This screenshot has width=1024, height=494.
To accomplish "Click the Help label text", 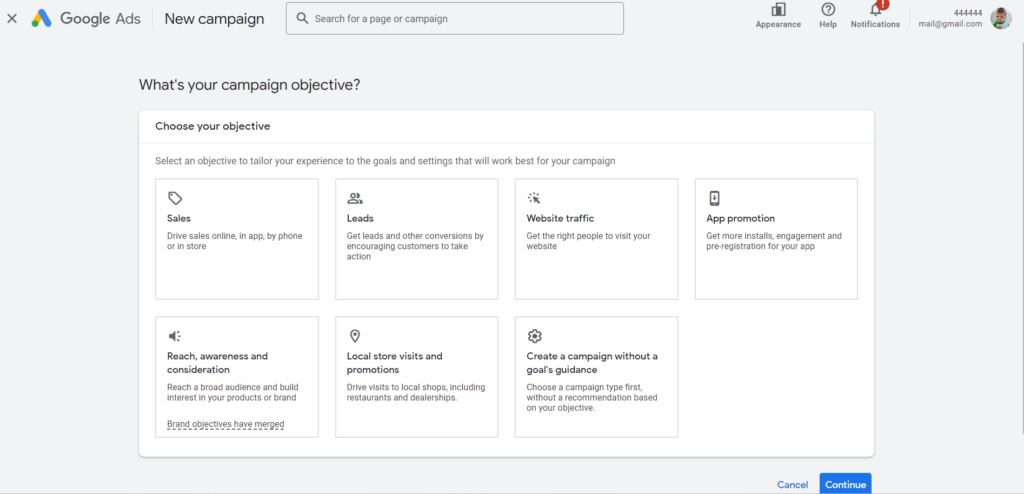I will coord(828,24).
